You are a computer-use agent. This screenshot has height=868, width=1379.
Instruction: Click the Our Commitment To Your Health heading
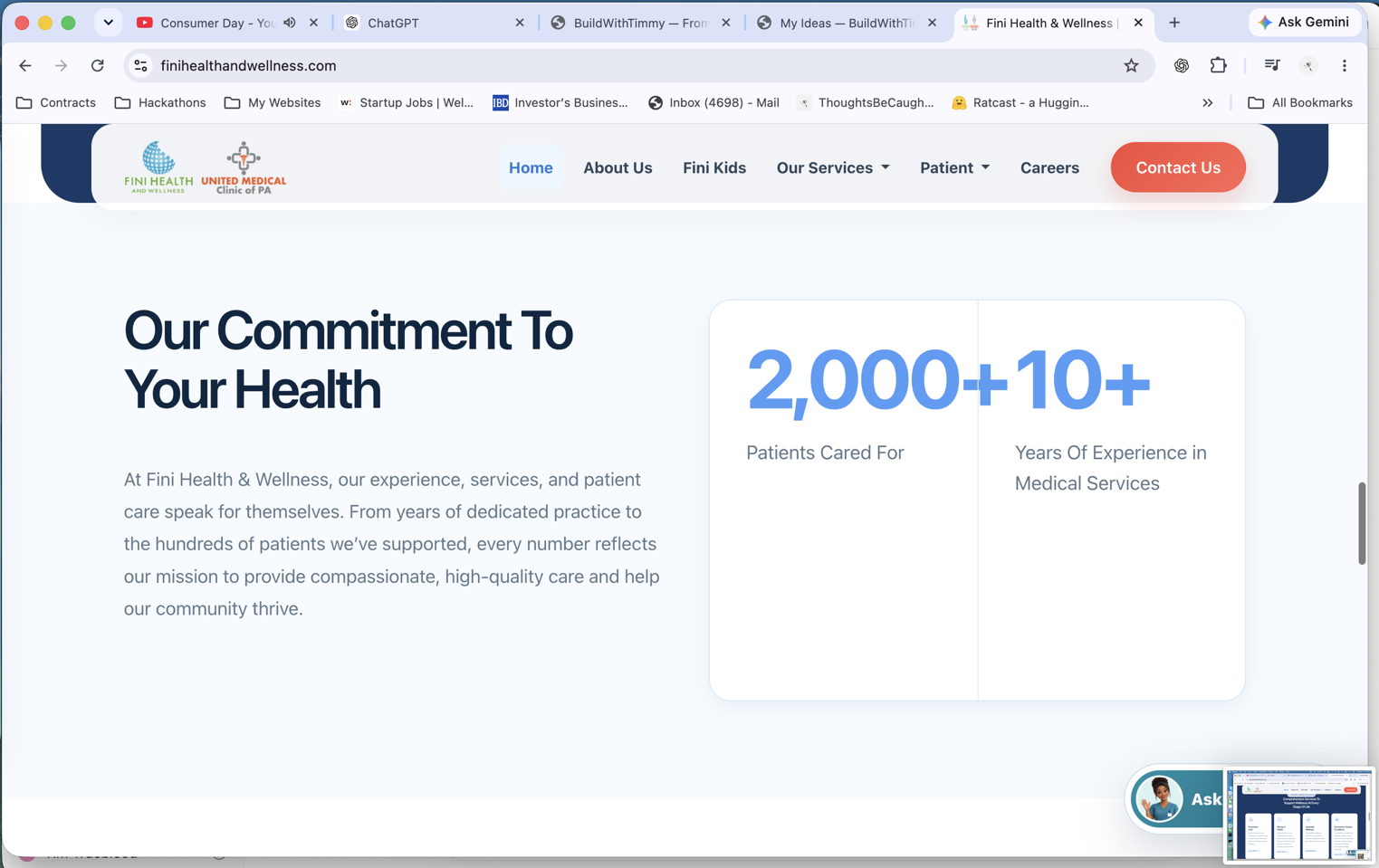point(349,359)
